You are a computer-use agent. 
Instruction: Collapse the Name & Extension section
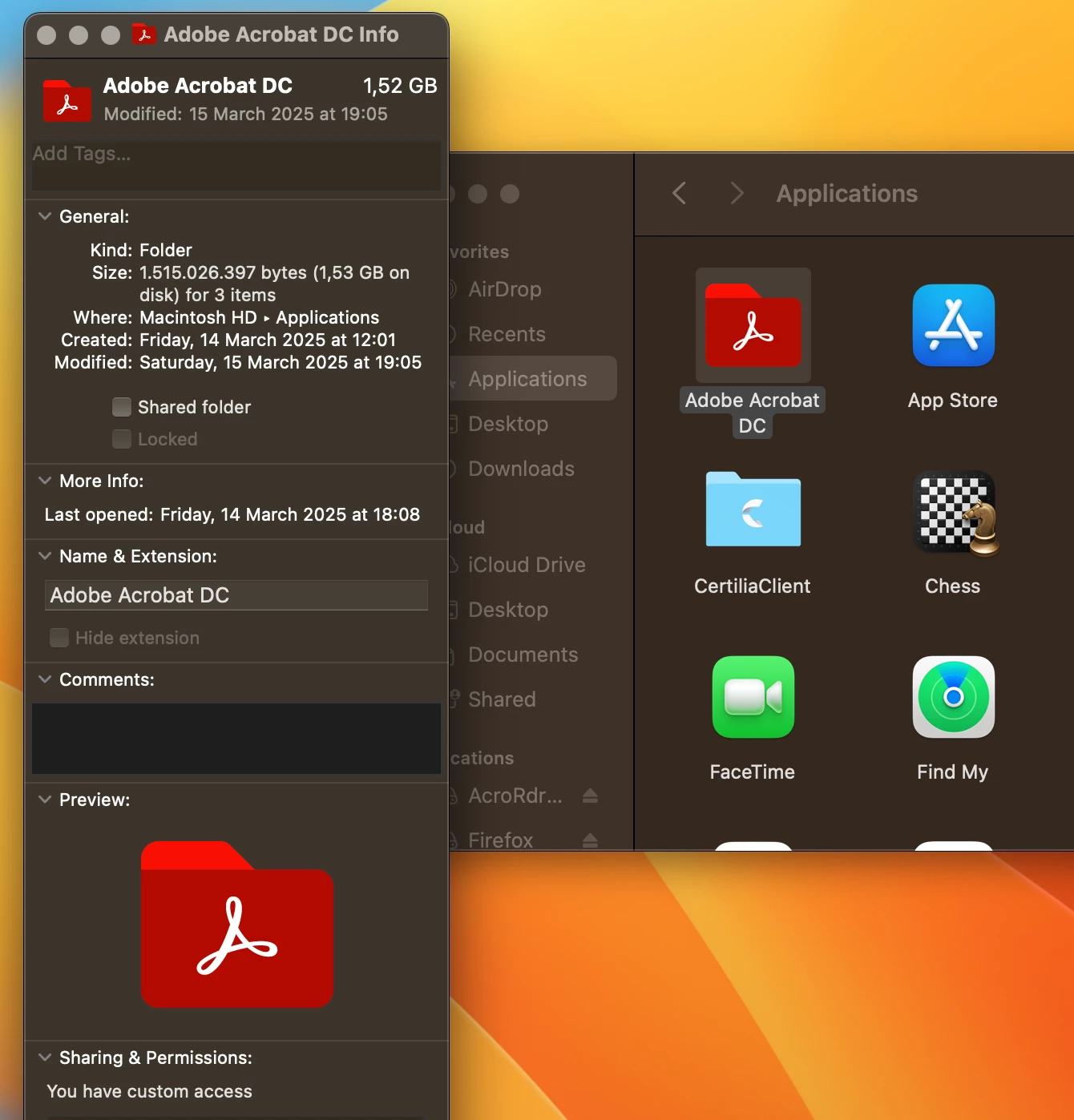(45, 556)
